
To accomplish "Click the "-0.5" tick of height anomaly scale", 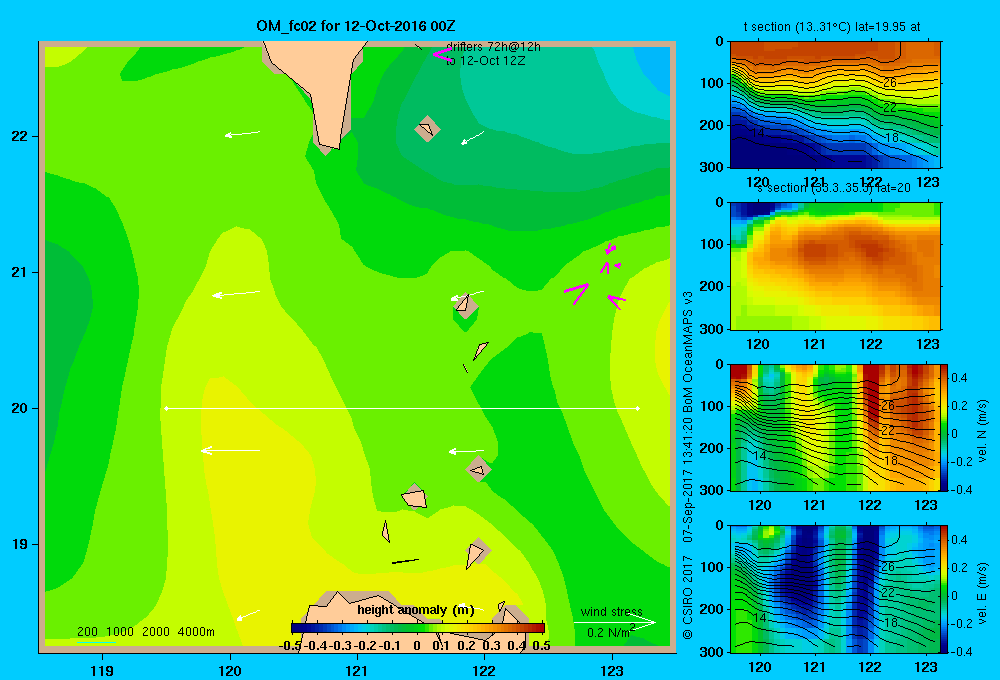I will pyautogui.click(x=290, y=646).
